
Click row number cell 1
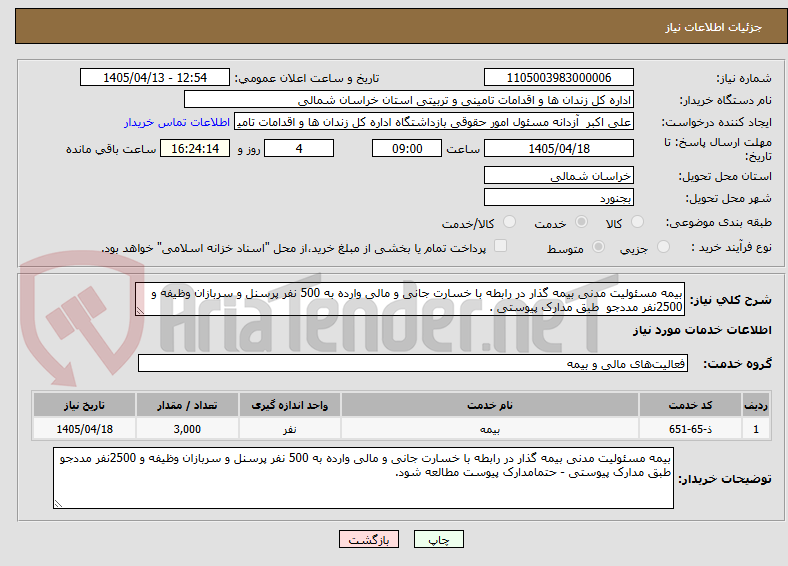click(756, 429)
